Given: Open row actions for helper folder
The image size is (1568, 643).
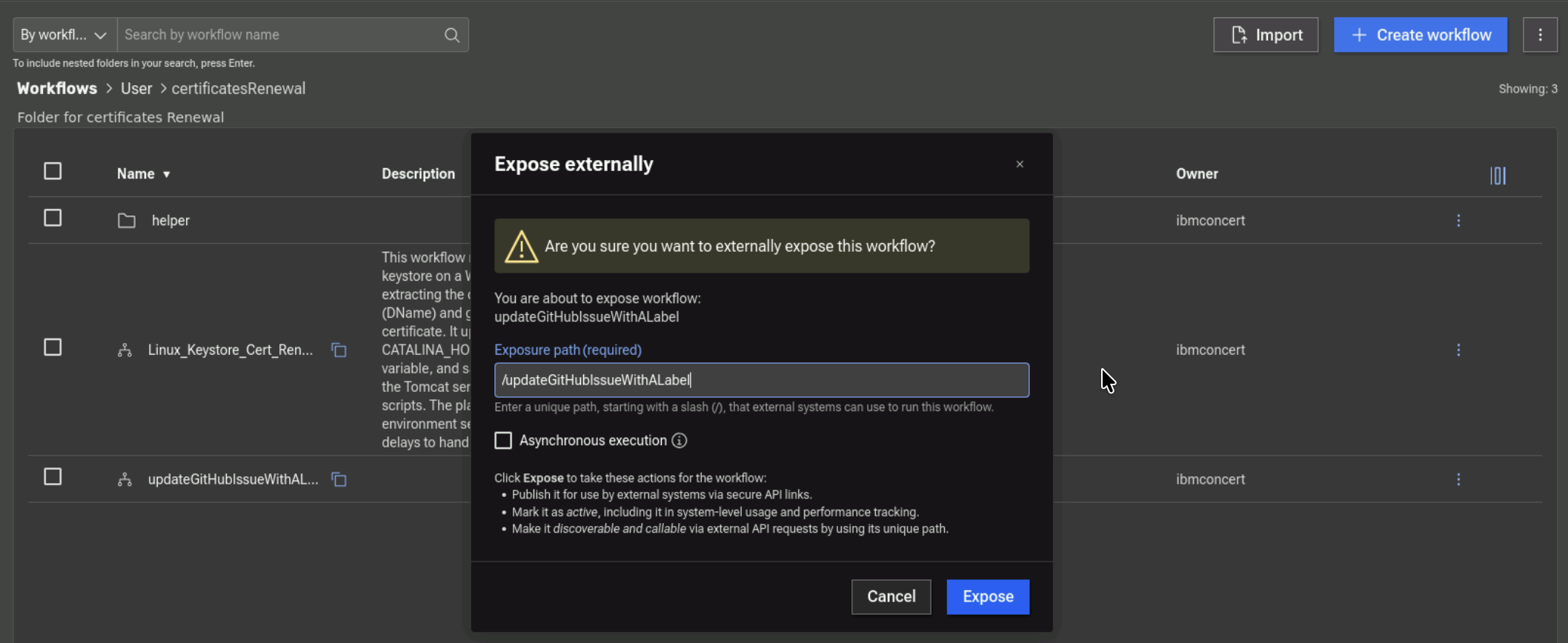Looking at the screenshot, I should click(x=1458, y=221).
